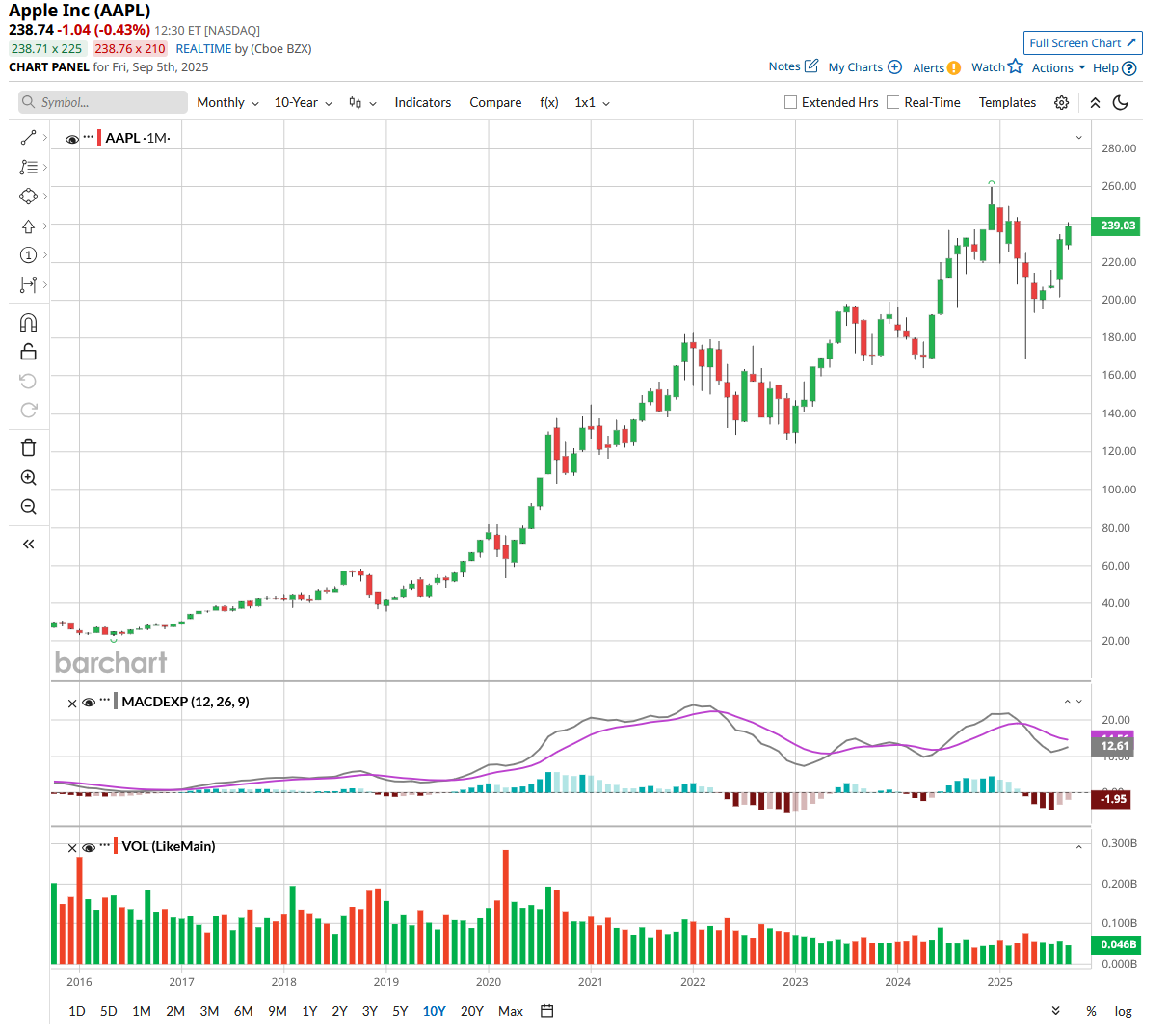The height and width of the screenshot is (1036, 1168).
Task: Open the f(x) expressions menu
Action: tap(549, 102)
